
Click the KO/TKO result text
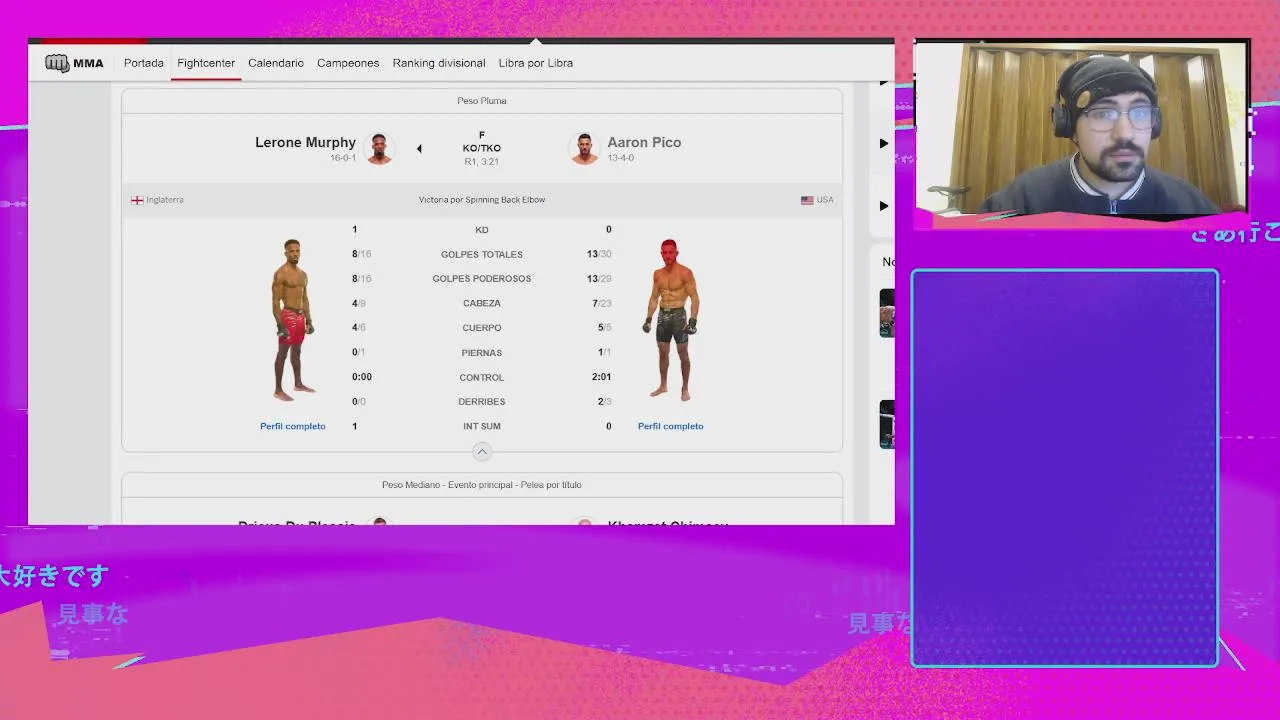[482, 148]
